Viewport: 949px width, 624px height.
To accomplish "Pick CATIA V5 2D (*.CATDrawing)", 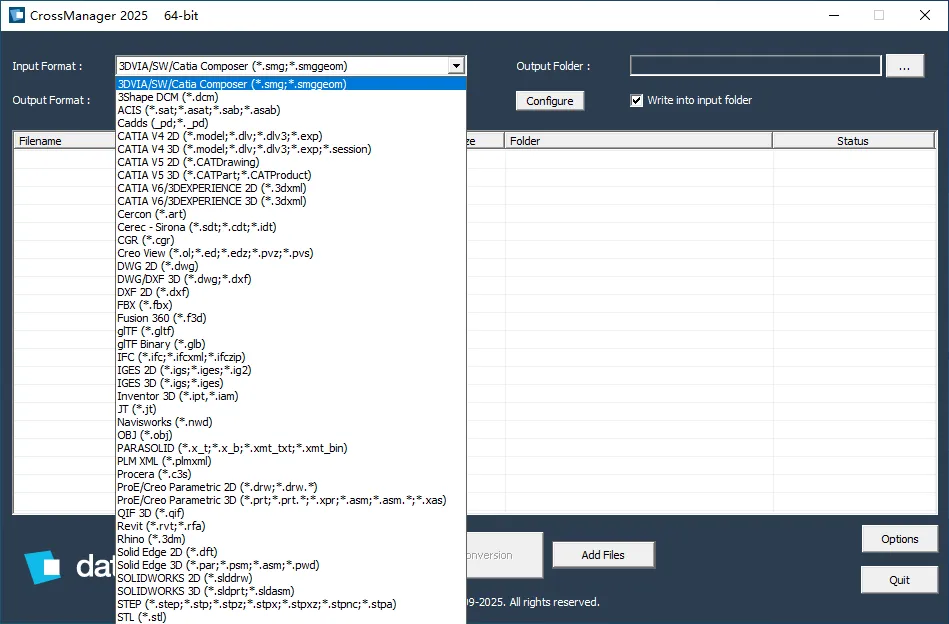I will [x=291, y=162].
